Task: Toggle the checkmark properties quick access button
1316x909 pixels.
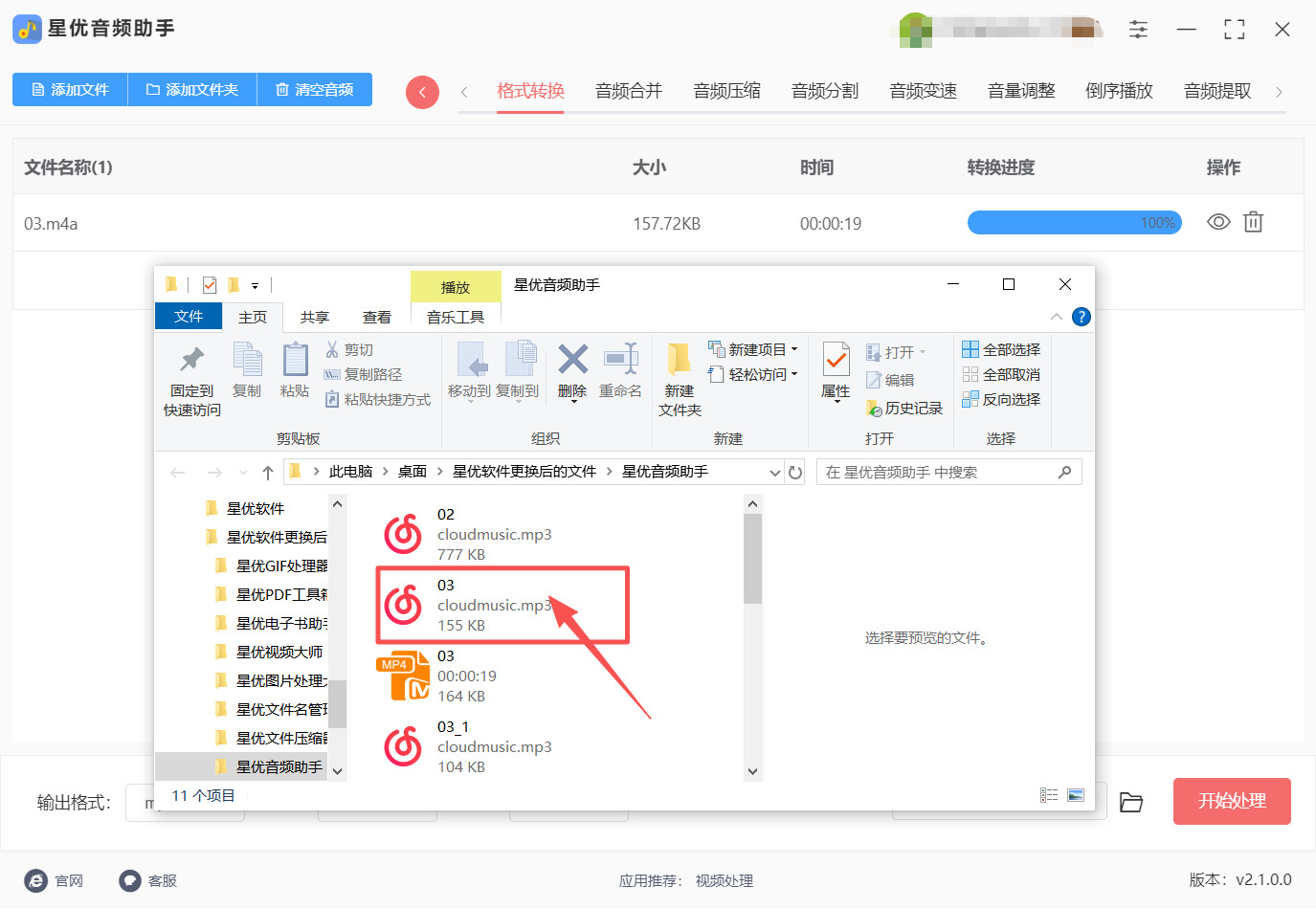Action: click(x=210, y=285)
